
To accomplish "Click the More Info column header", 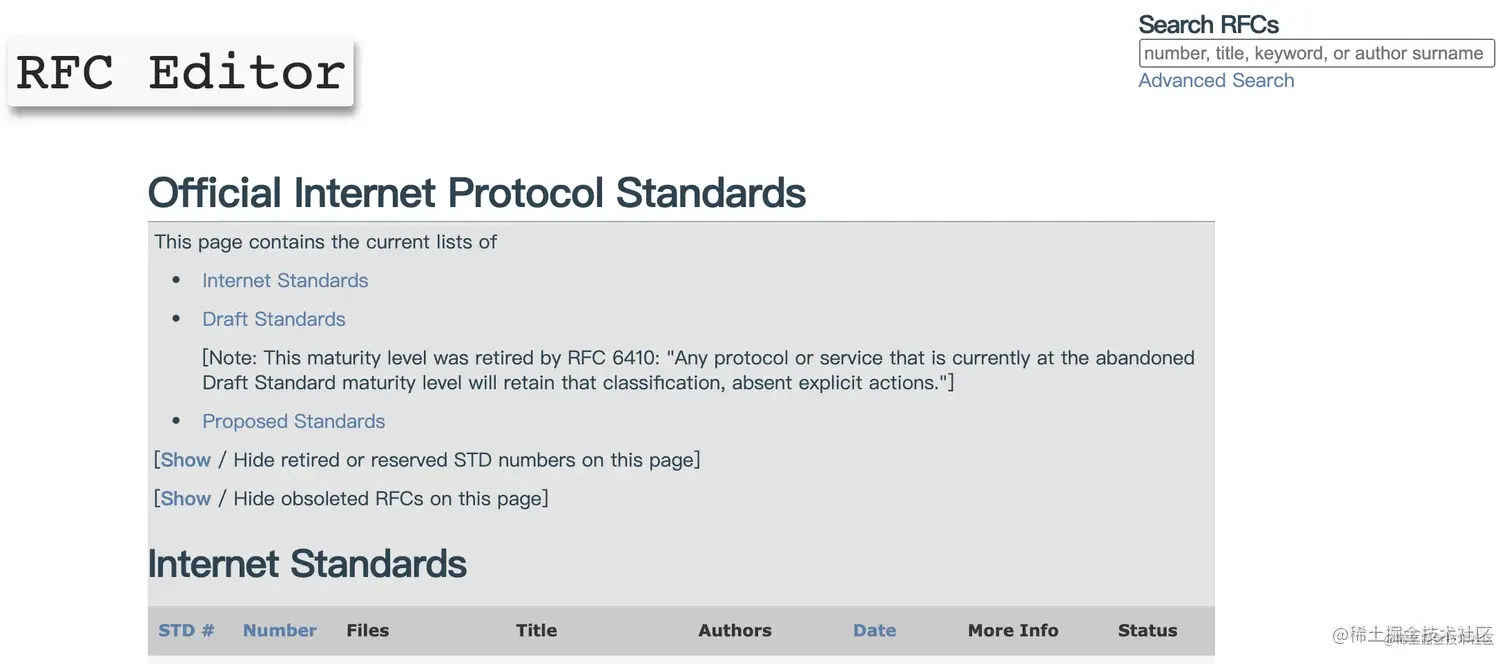I will click(1013, 631).
